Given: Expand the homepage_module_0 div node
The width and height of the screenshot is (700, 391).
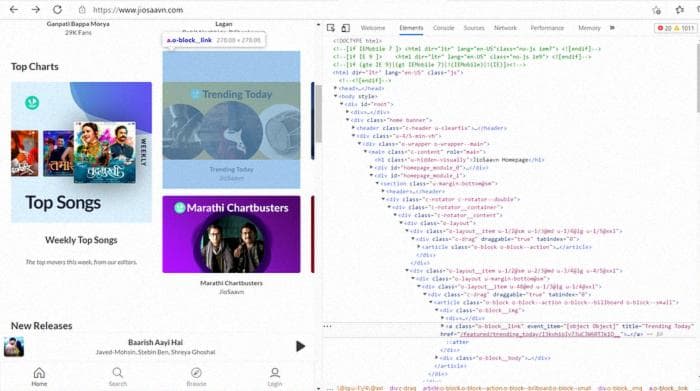Looking at the screenshot, I should (x=371, y=167).
